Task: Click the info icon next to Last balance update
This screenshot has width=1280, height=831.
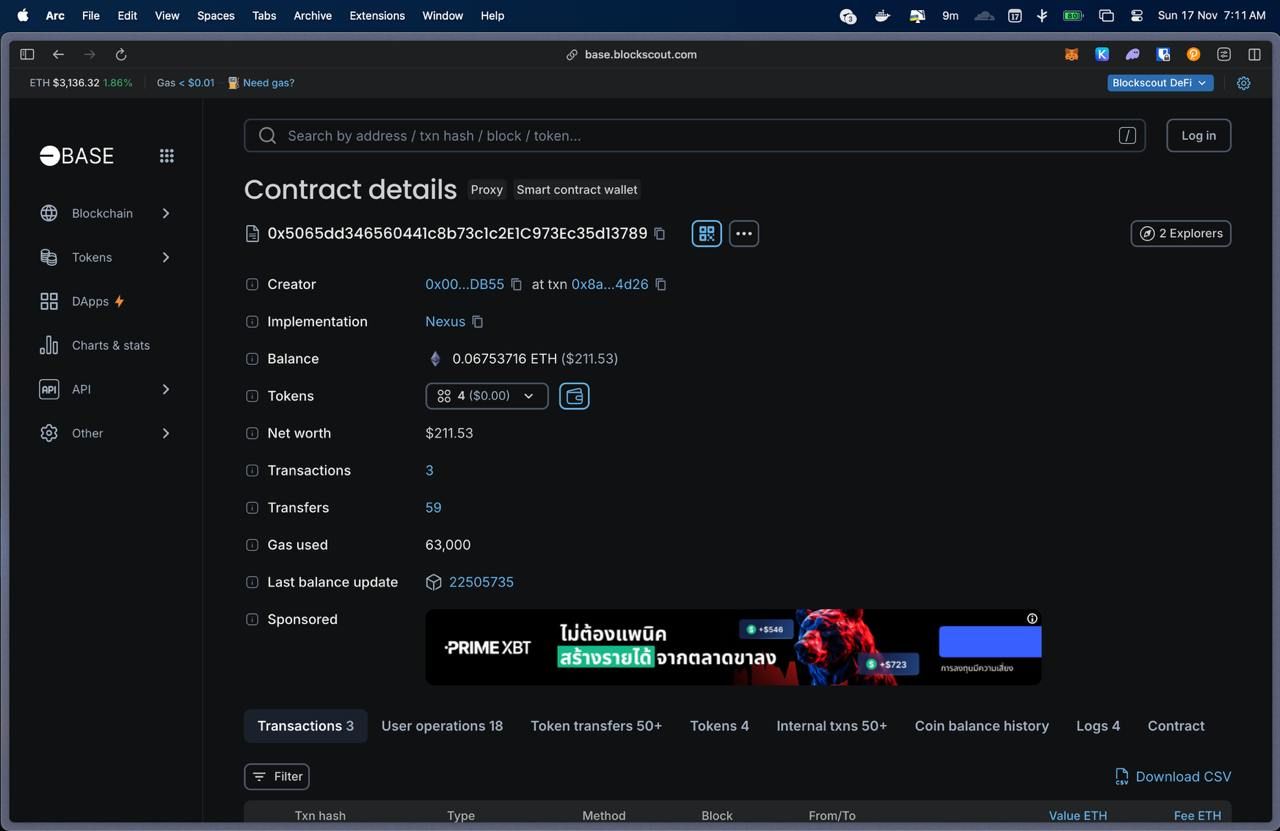Action: pos(252,582)
